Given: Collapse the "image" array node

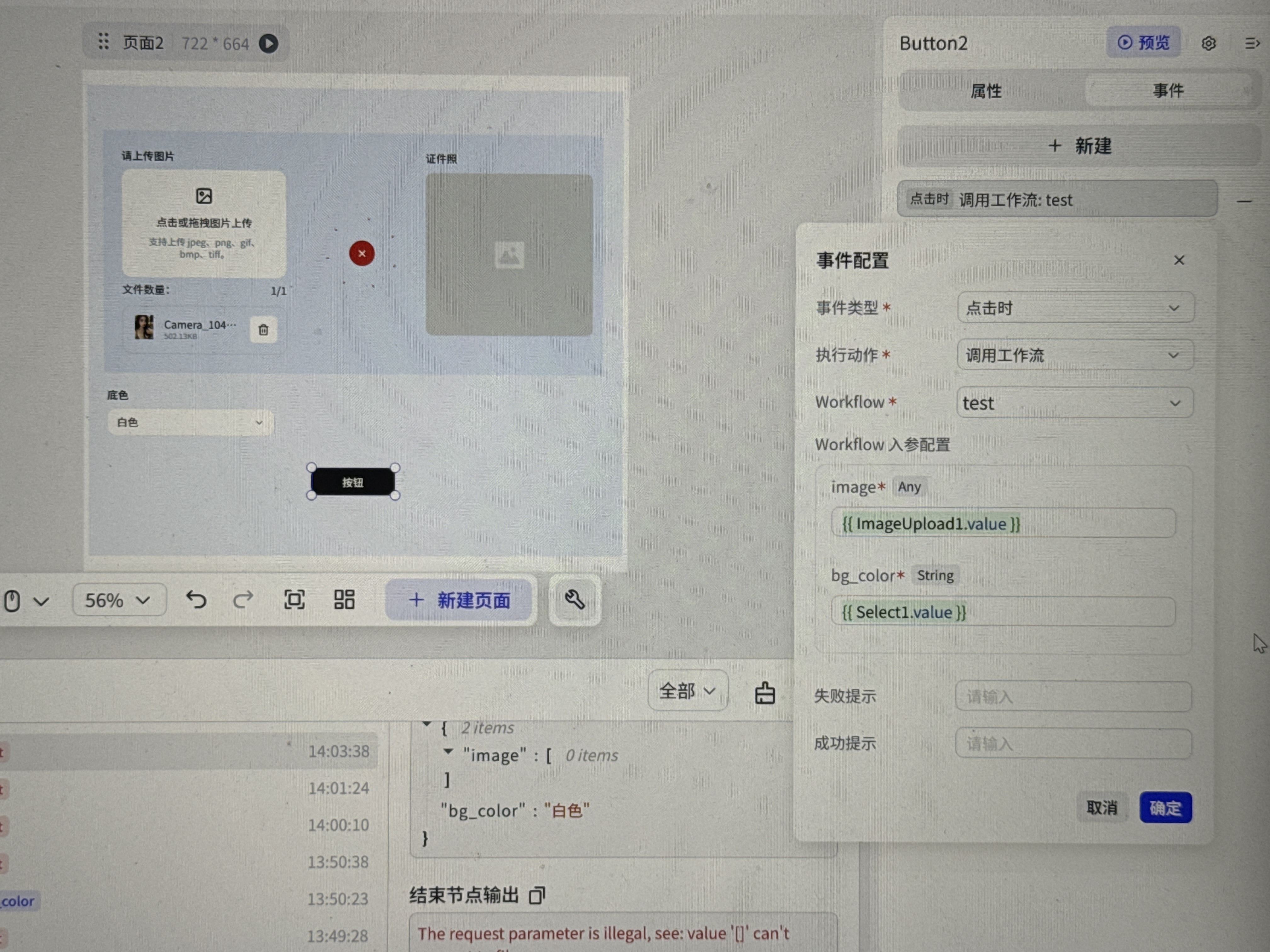Looking at the screenshot, I should click(449, 752).
